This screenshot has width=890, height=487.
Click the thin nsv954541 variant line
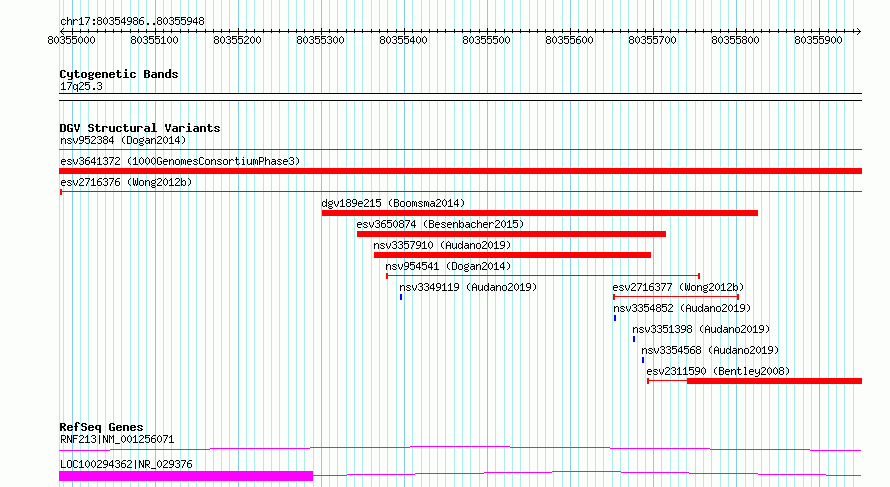(543, 276)
